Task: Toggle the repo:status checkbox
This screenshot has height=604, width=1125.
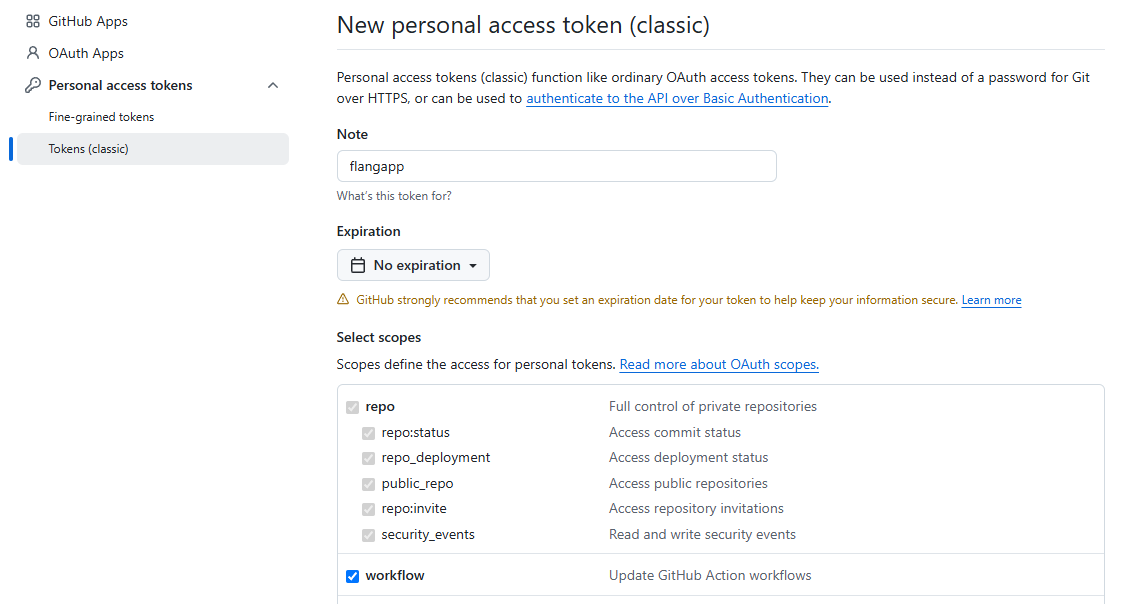Action: (x=368, y=433)
